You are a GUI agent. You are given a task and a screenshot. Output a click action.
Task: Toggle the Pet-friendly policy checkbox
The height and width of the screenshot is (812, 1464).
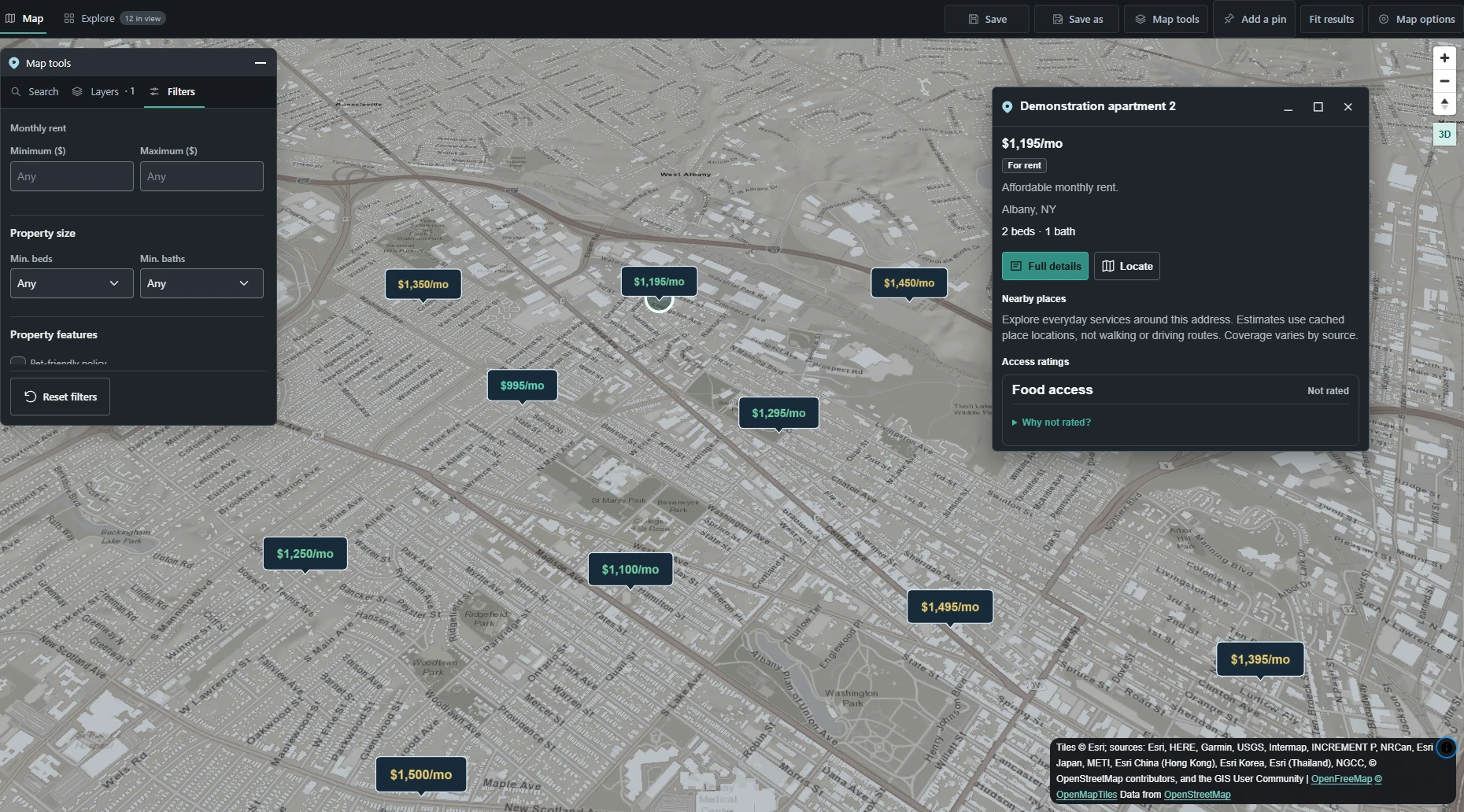pos(18,362)
